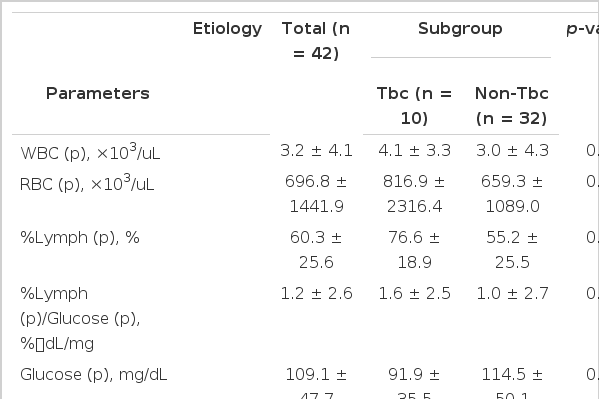Click the 4.1 ± 3.3 Tbc WBC value
Image resolution: width=599 pixels, height=399 pixels.
[414, 151]
